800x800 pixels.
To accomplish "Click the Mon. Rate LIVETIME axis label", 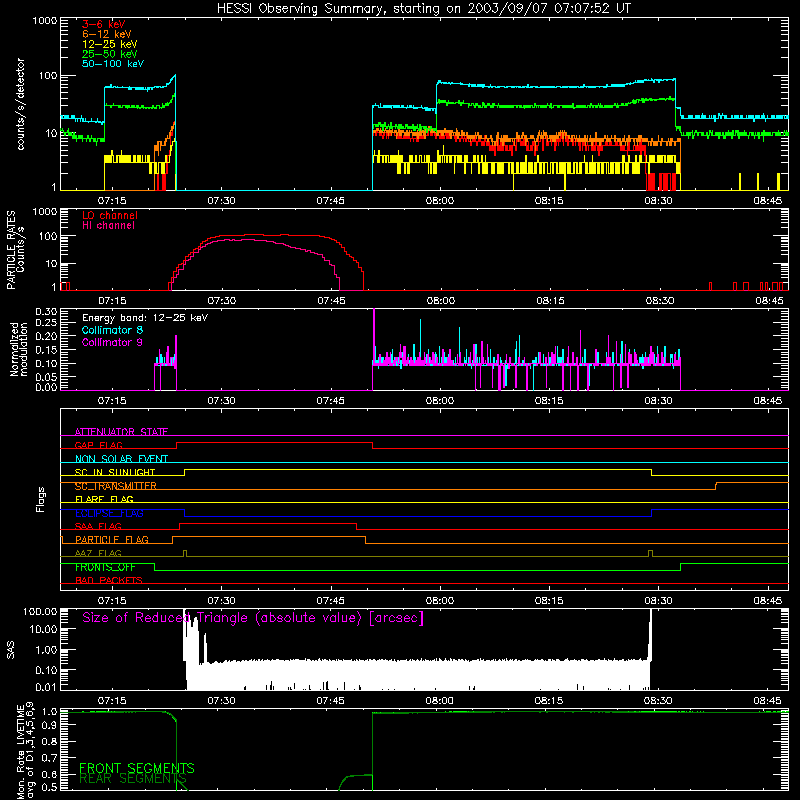I will click(x=24, y=751).
